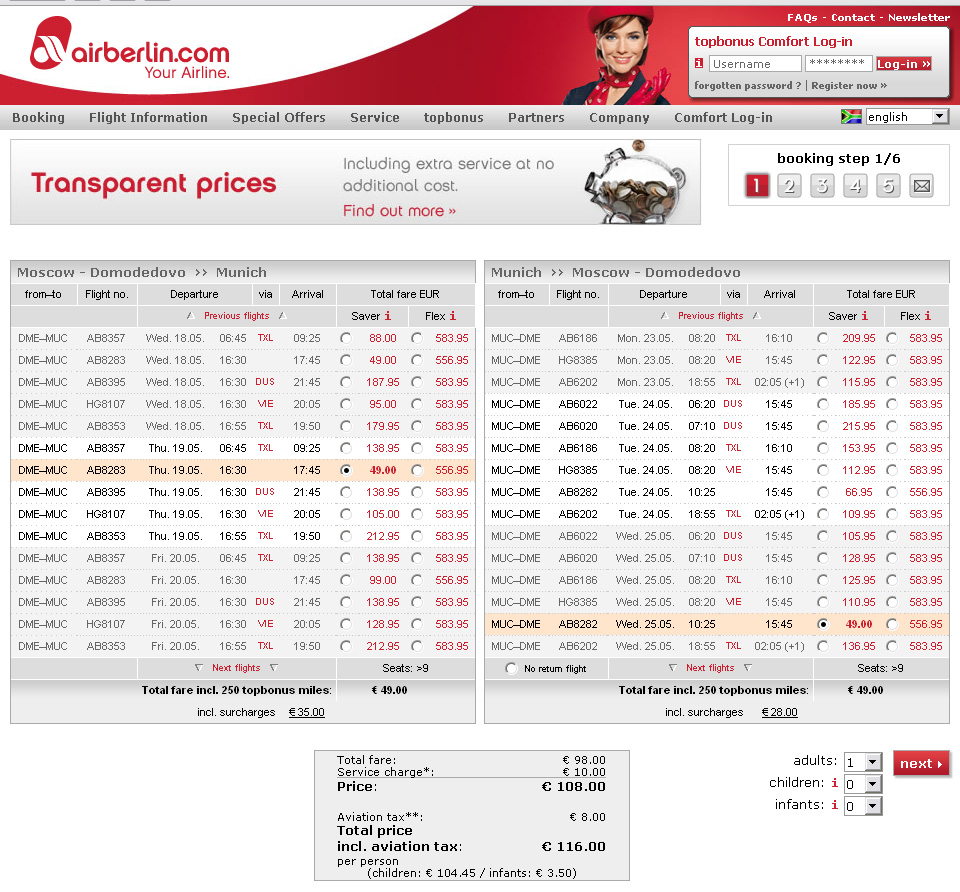Select Saver 209.95 for Mon 23.05 AB6186

pos(823,338)
